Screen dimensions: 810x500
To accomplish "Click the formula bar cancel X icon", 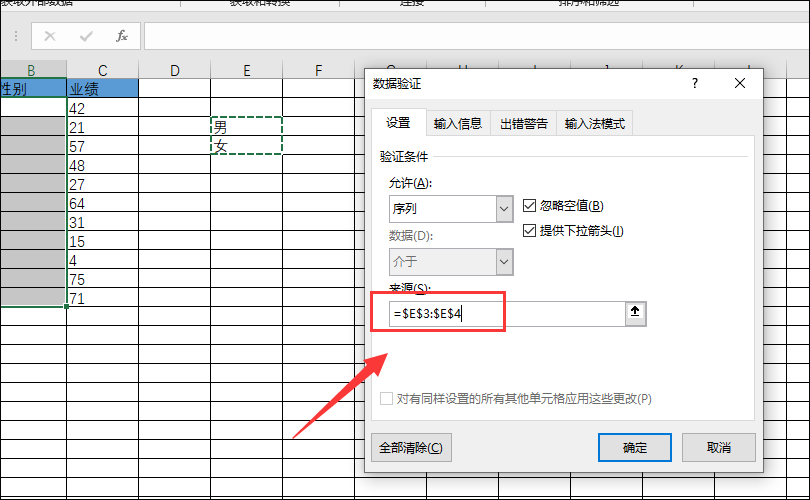I will pos(50,36).
